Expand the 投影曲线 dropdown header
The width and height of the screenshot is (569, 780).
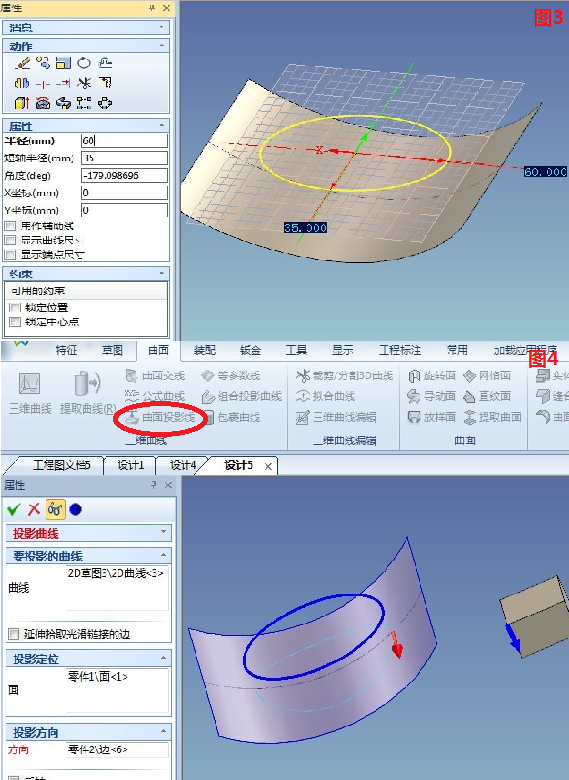pos(163,532)
